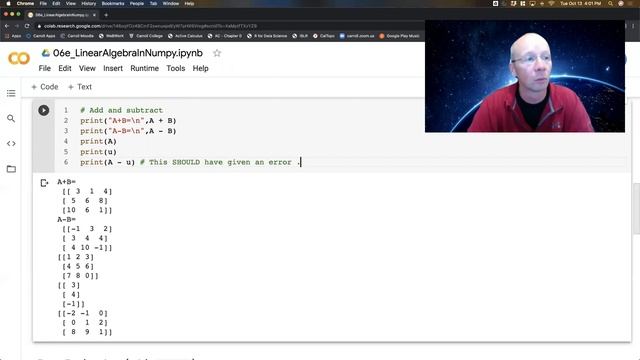
Task: Click the '# Add and subtract' comment line
Action: click(121, 110)
